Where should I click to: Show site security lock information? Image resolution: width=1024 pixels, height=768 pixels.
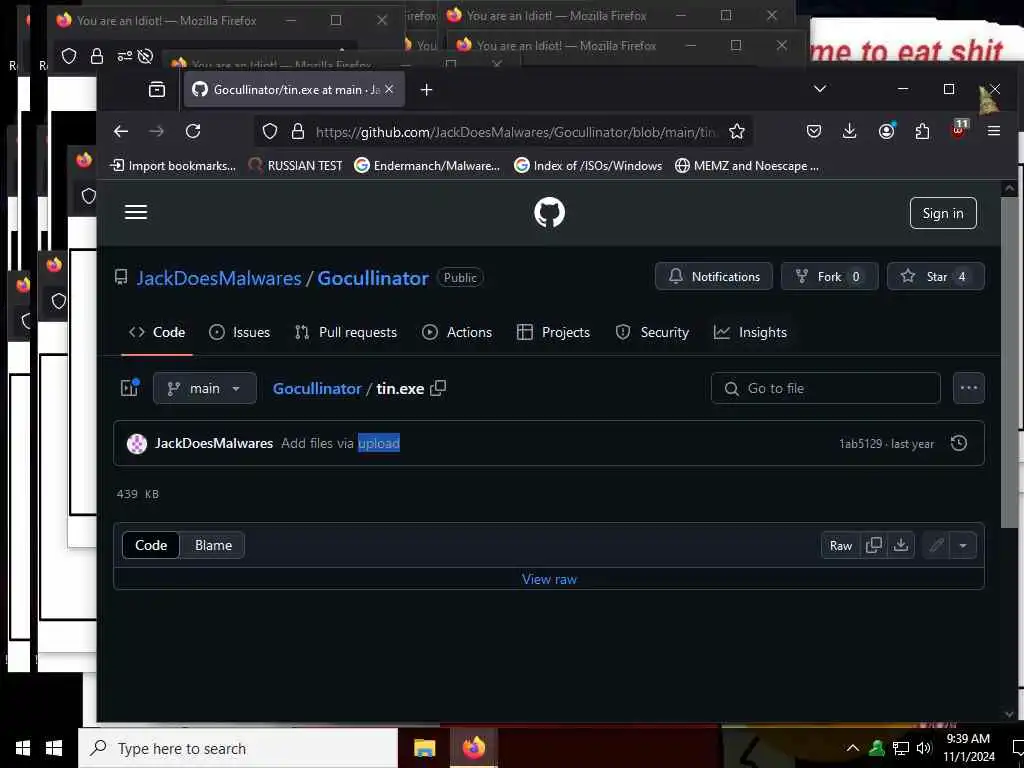click(298, 131)
